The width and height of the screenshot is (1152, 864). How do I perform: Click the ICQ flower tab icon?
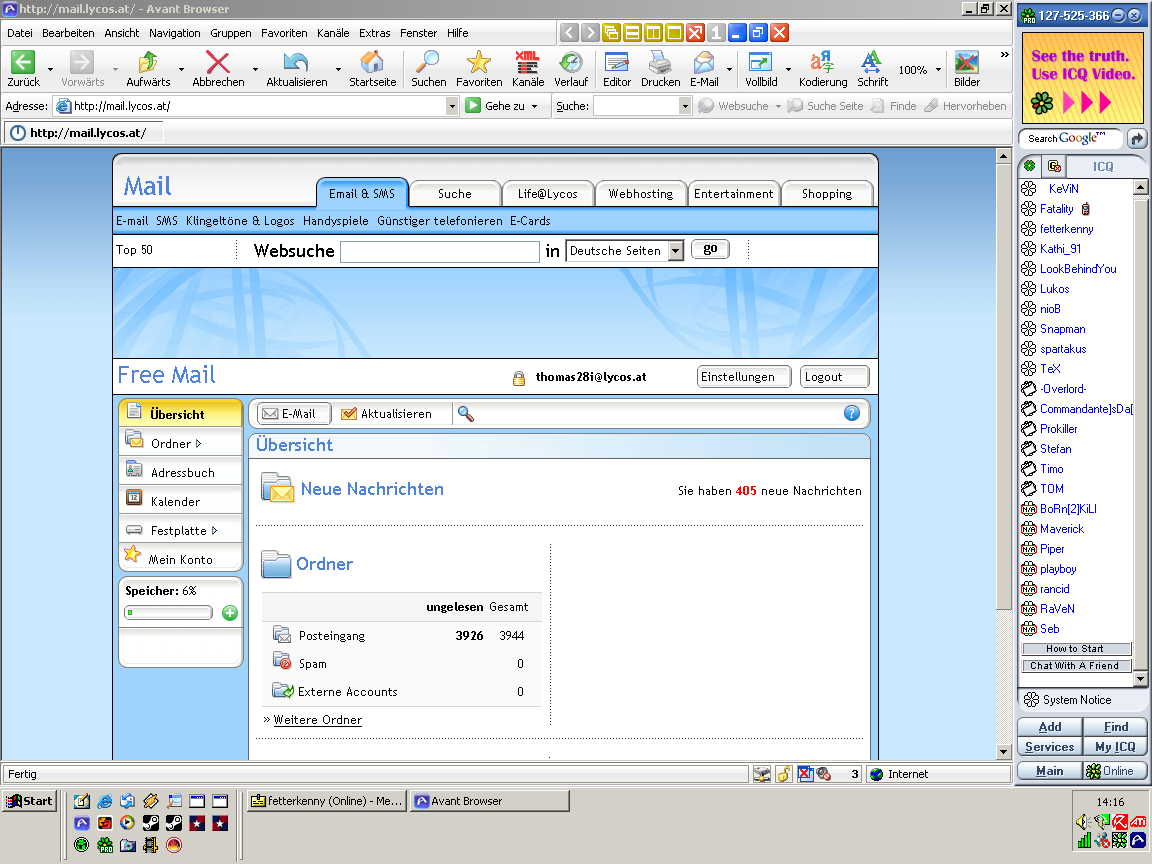coord(1030,166)
